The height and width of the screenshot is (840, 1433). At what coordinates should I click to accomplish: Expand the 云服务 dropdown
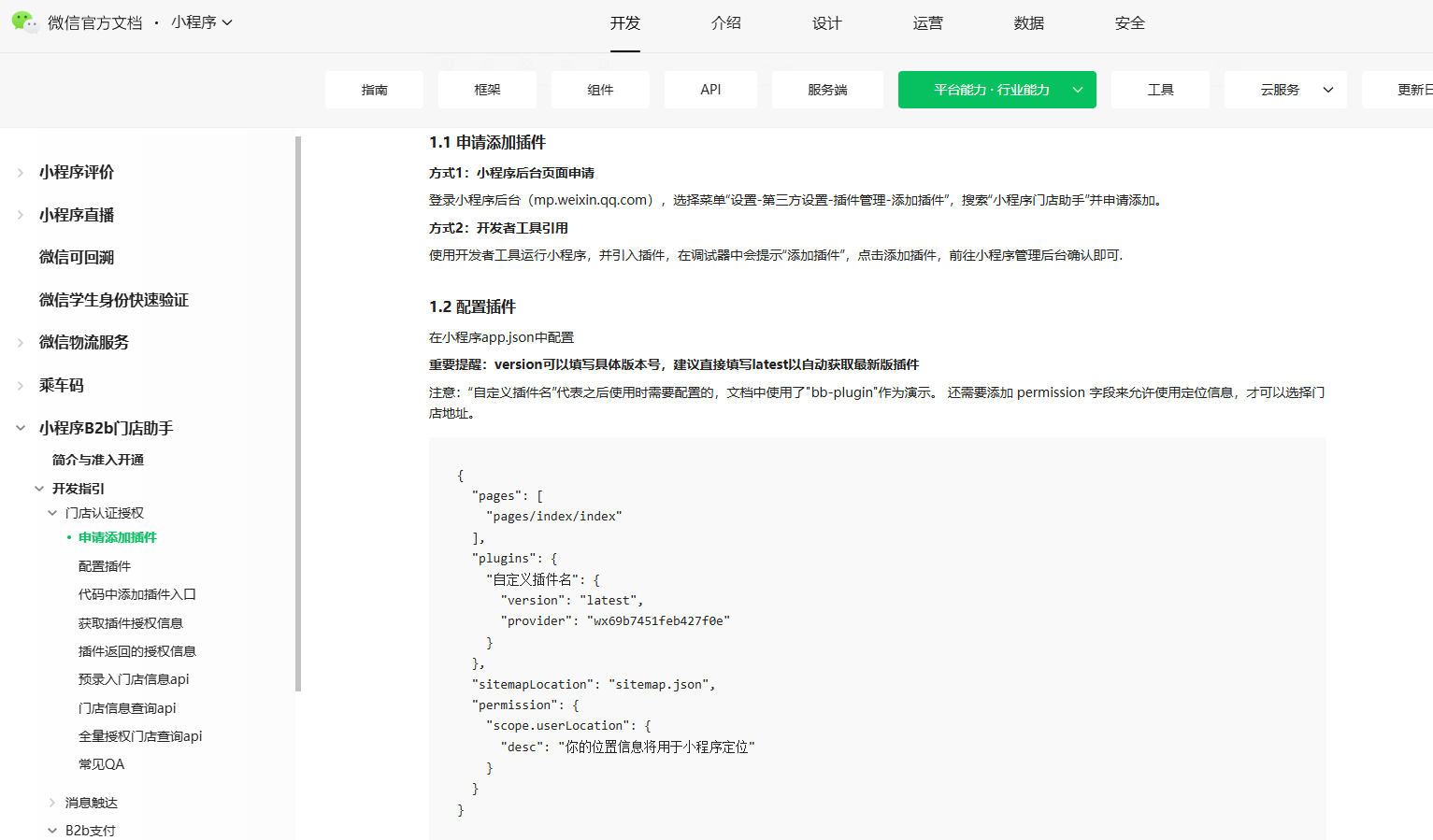[x=1285, y=90]
